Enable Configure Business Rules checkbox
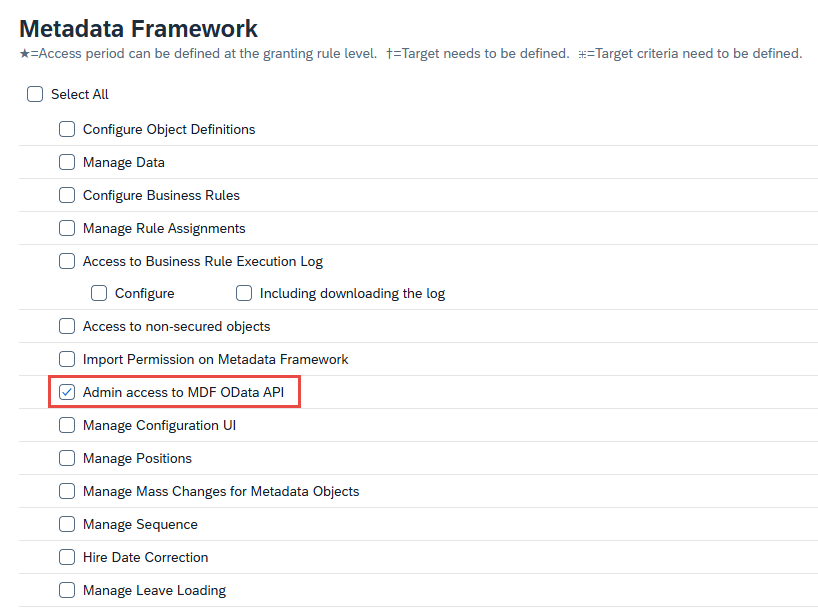Image resolution: width=818 pixels, height=613 pixels. tap(67, 195)
